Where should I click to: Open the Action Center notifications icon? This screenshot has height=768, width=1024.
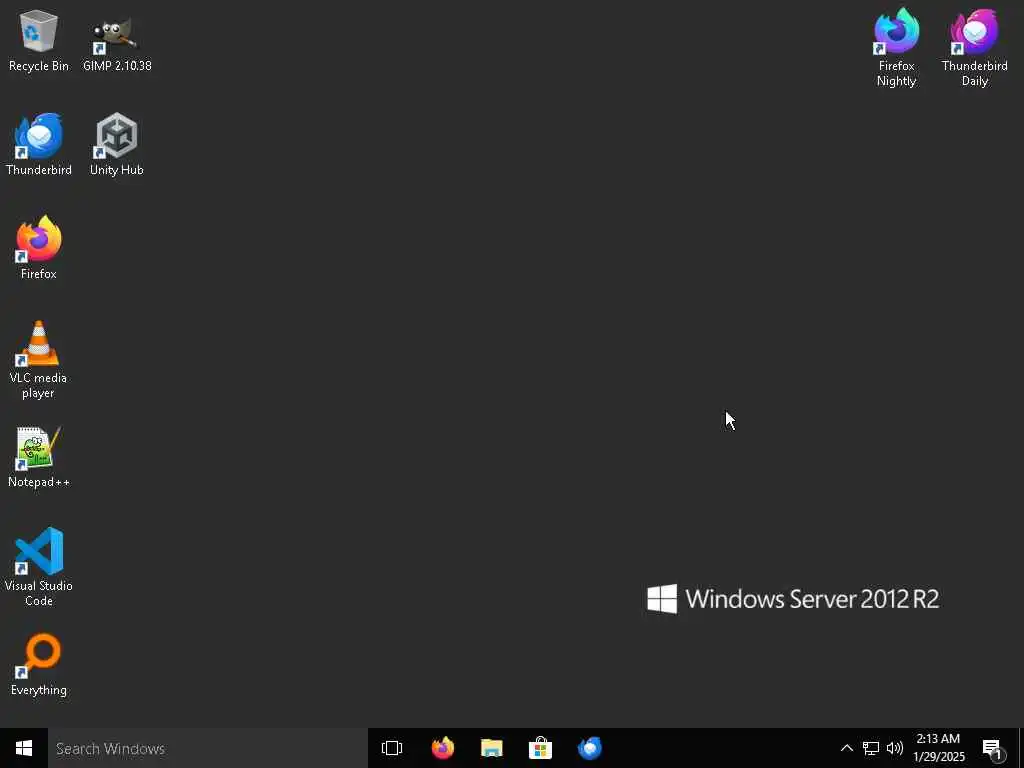(993, 748)
